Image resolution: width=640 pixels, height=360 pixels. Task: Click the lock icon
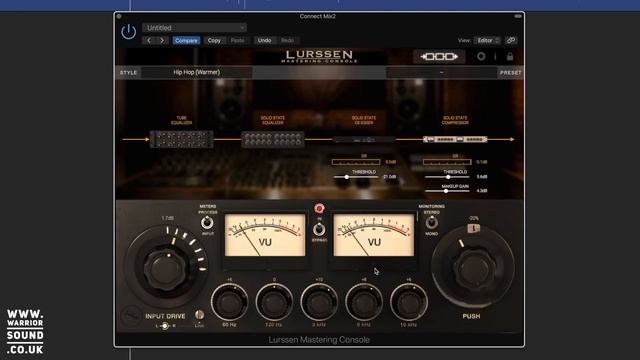(x=510, y=56)
